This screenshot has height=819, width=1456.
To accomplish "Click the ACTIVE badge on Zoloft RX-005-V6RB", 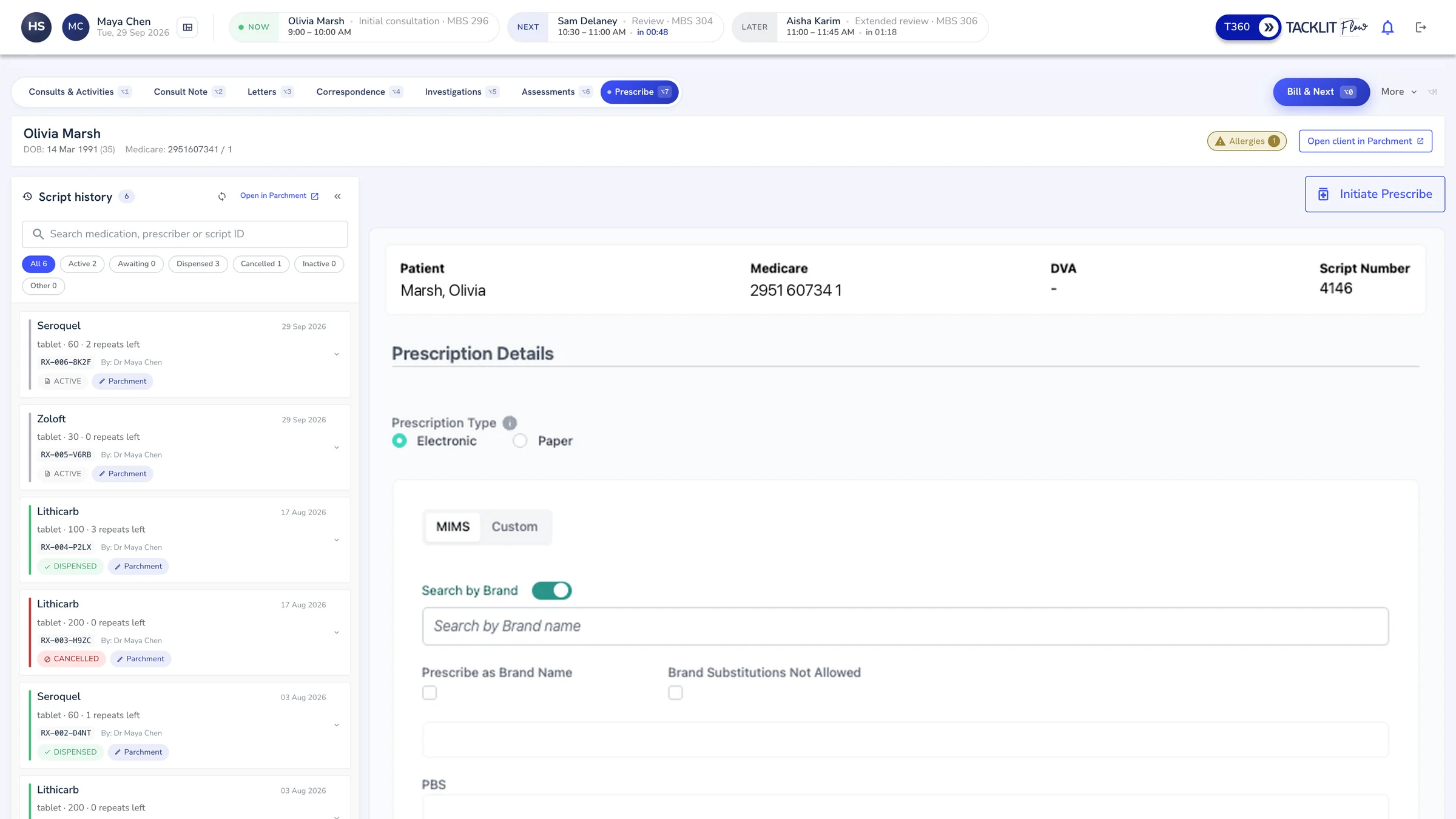I will pyautogui.click(x=62, y=474).
